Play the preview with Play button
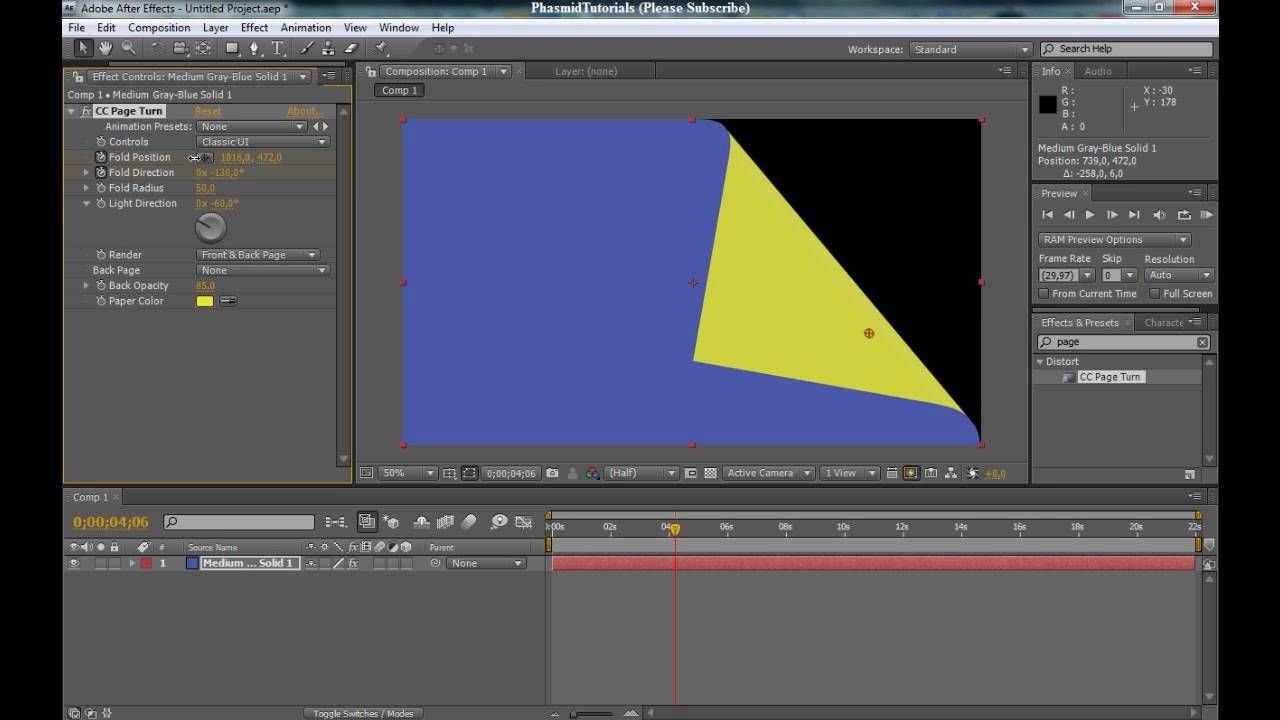 tap(1090, 215)
